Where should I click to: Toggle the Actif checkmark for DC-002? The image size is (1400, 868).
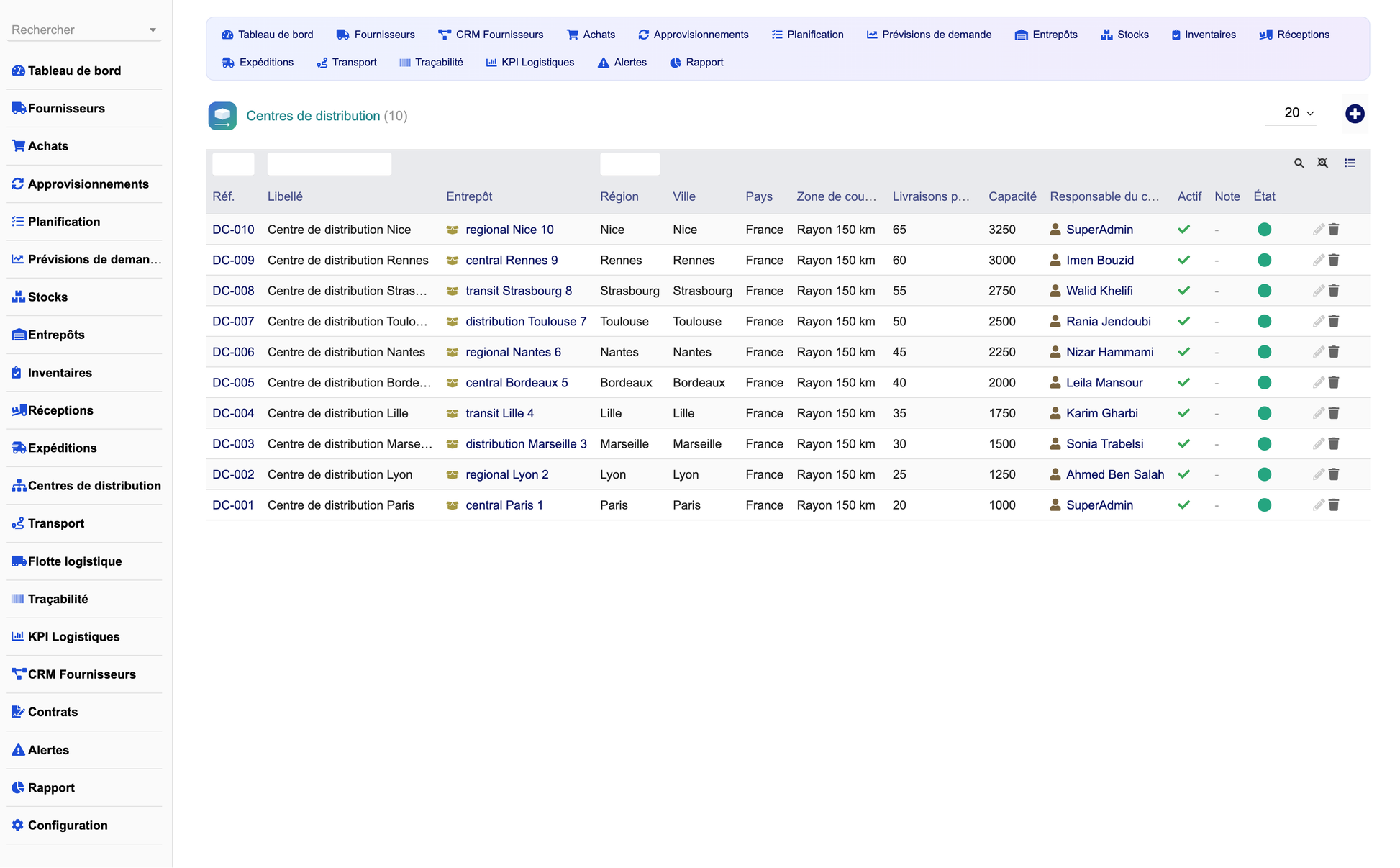(1183, 474)
